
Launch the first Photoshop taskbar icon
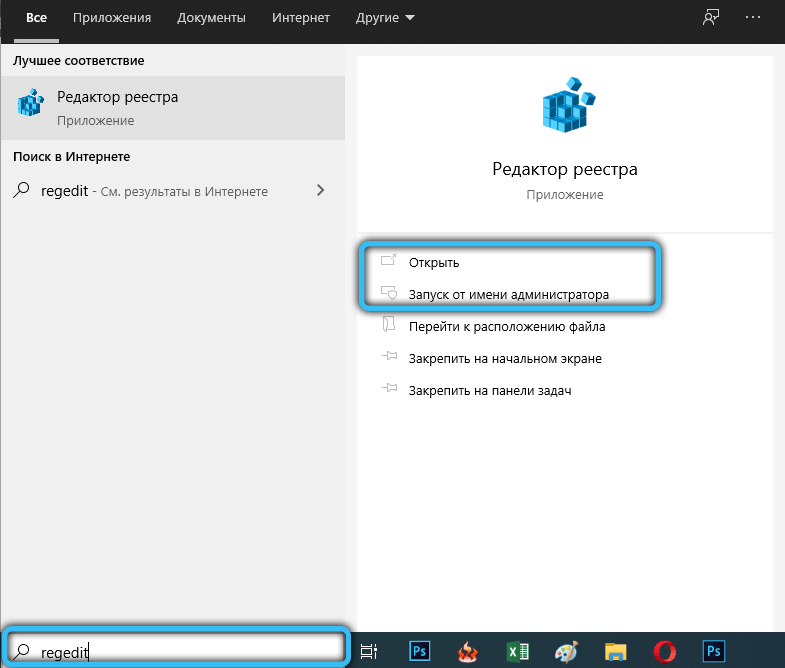coord(419,651)
